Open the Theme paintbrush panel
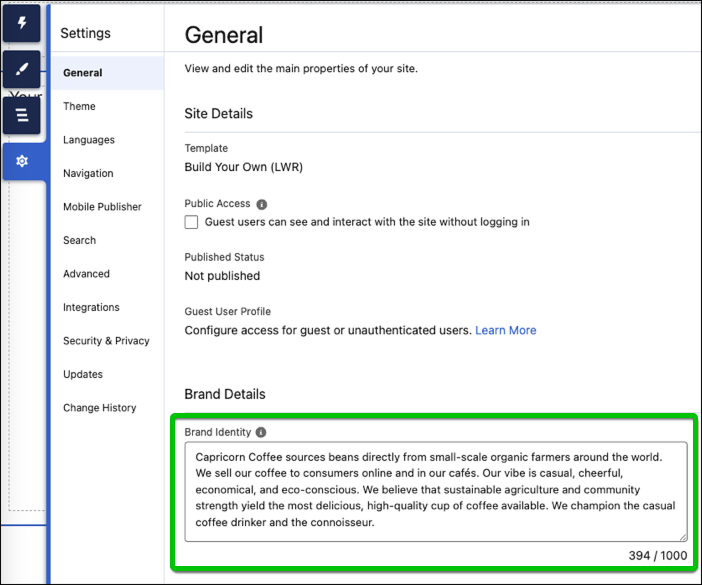 (21, 69)
